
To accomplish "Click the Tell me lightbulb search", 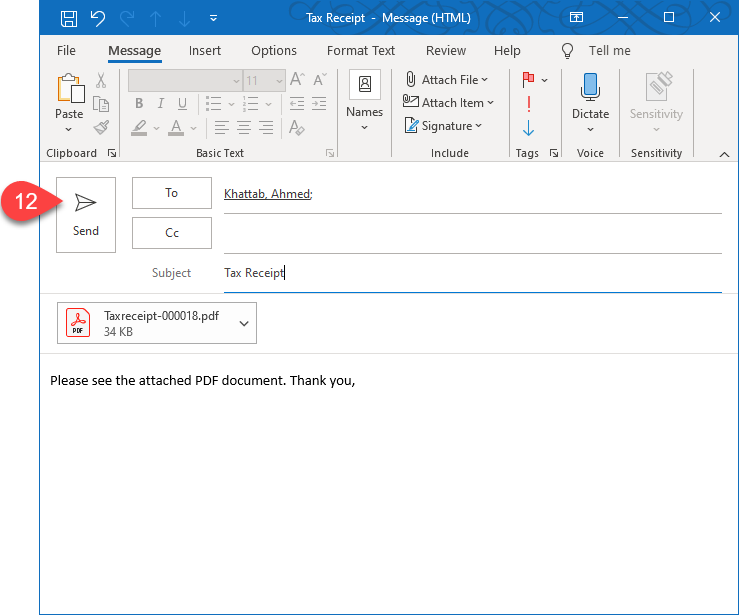I will pos(596,50).
